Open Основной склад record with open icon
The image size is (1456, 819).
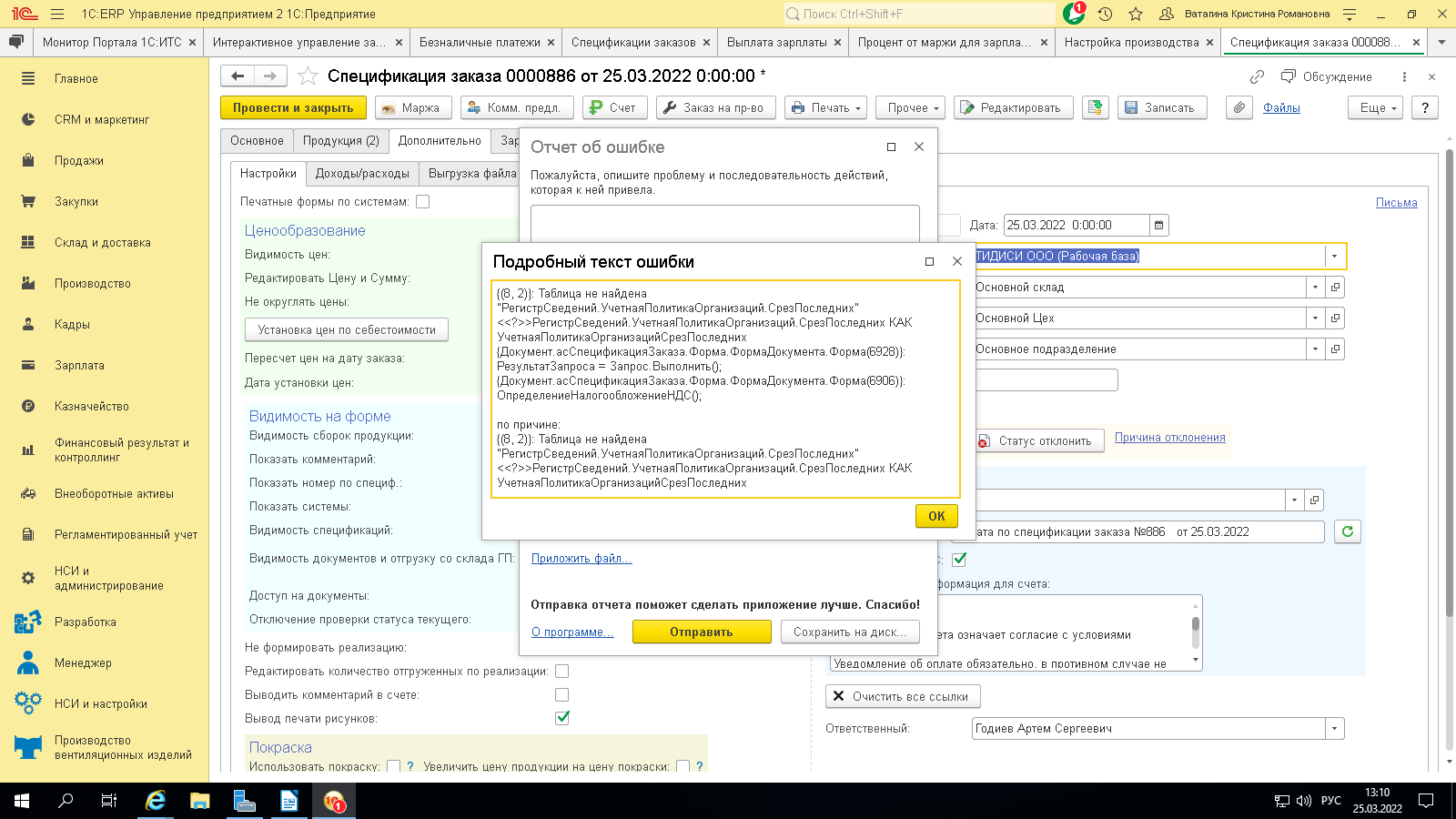coord(1335,287)
